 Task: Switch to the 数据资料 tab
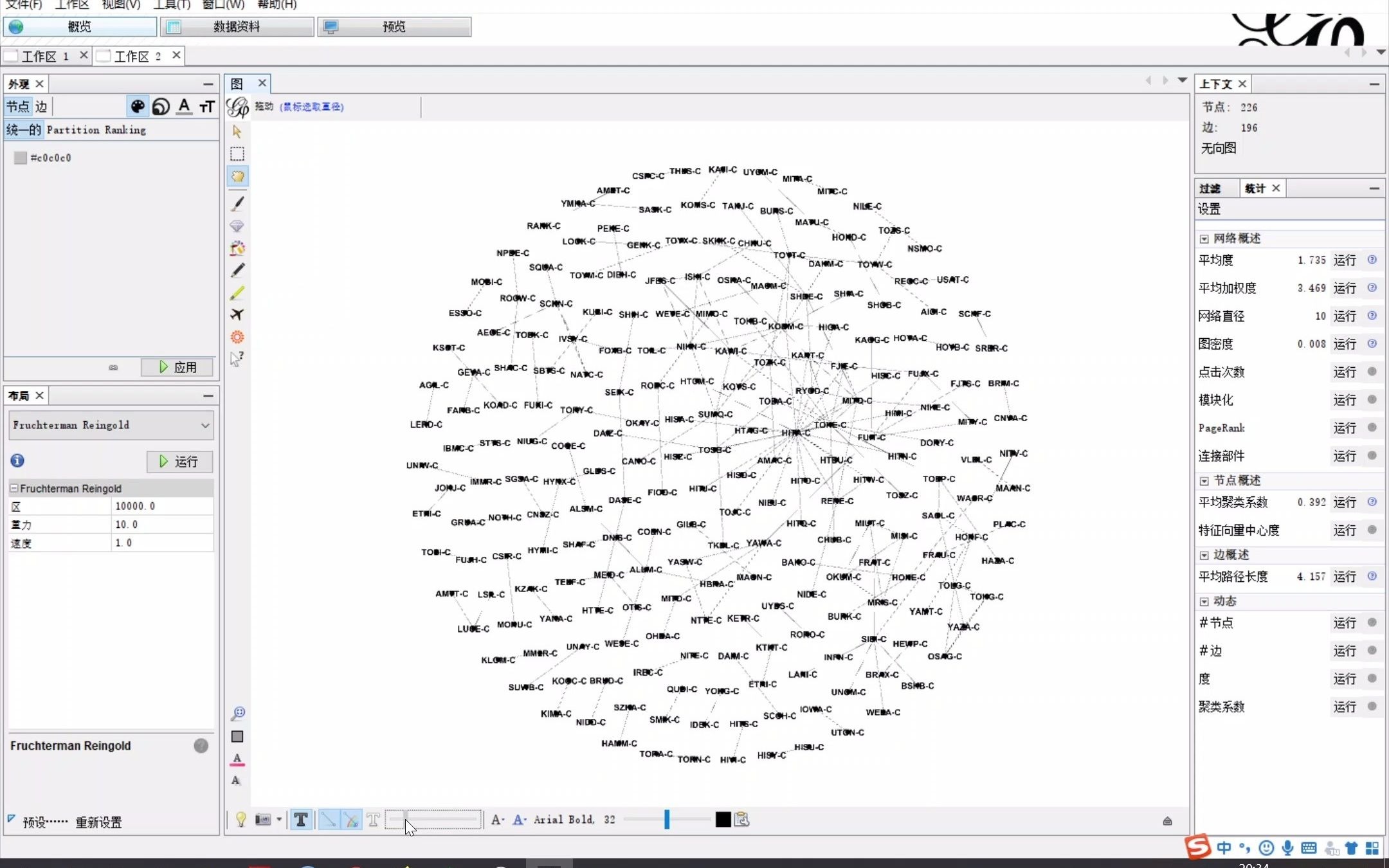(x=237, y=26)
